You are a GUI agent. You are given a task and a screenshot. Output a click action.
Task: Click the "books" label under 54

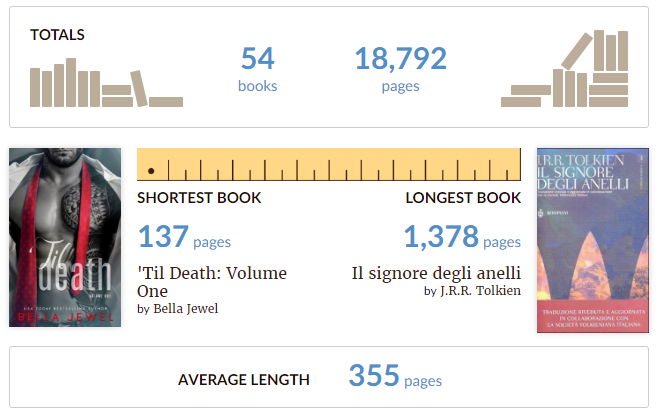tap(258, 86)
